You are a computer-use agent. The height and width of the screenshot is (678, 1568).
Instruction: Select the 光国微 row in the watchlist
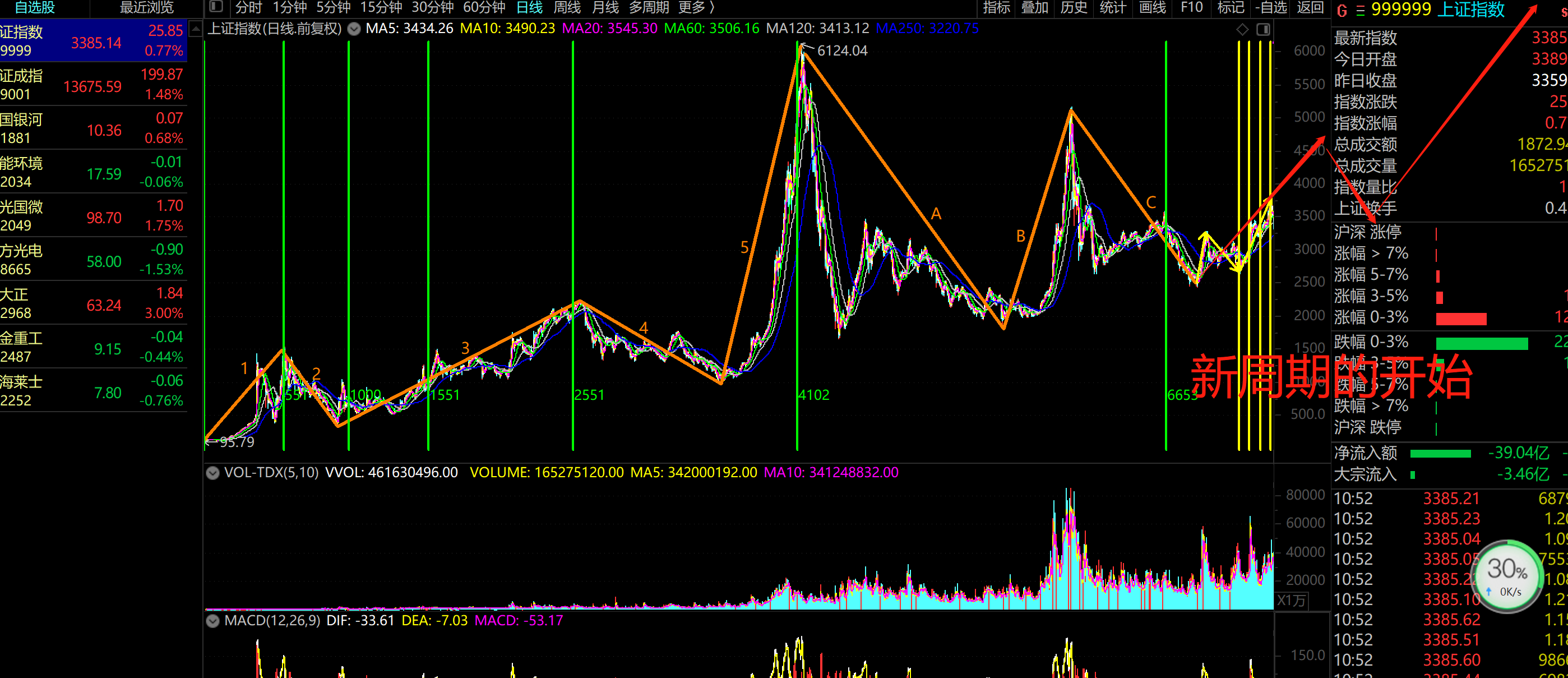click(x=91, y=216)
